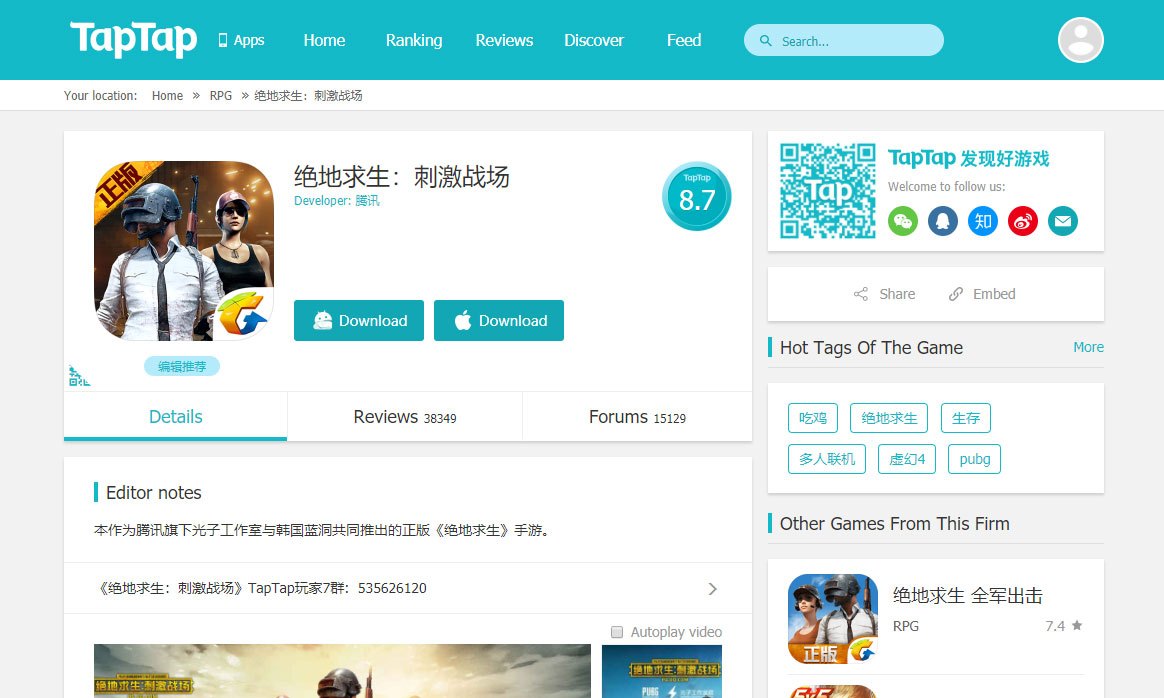The image size is (1164, 698).
Task: Click the Android Download button
Action: (359, 321)
